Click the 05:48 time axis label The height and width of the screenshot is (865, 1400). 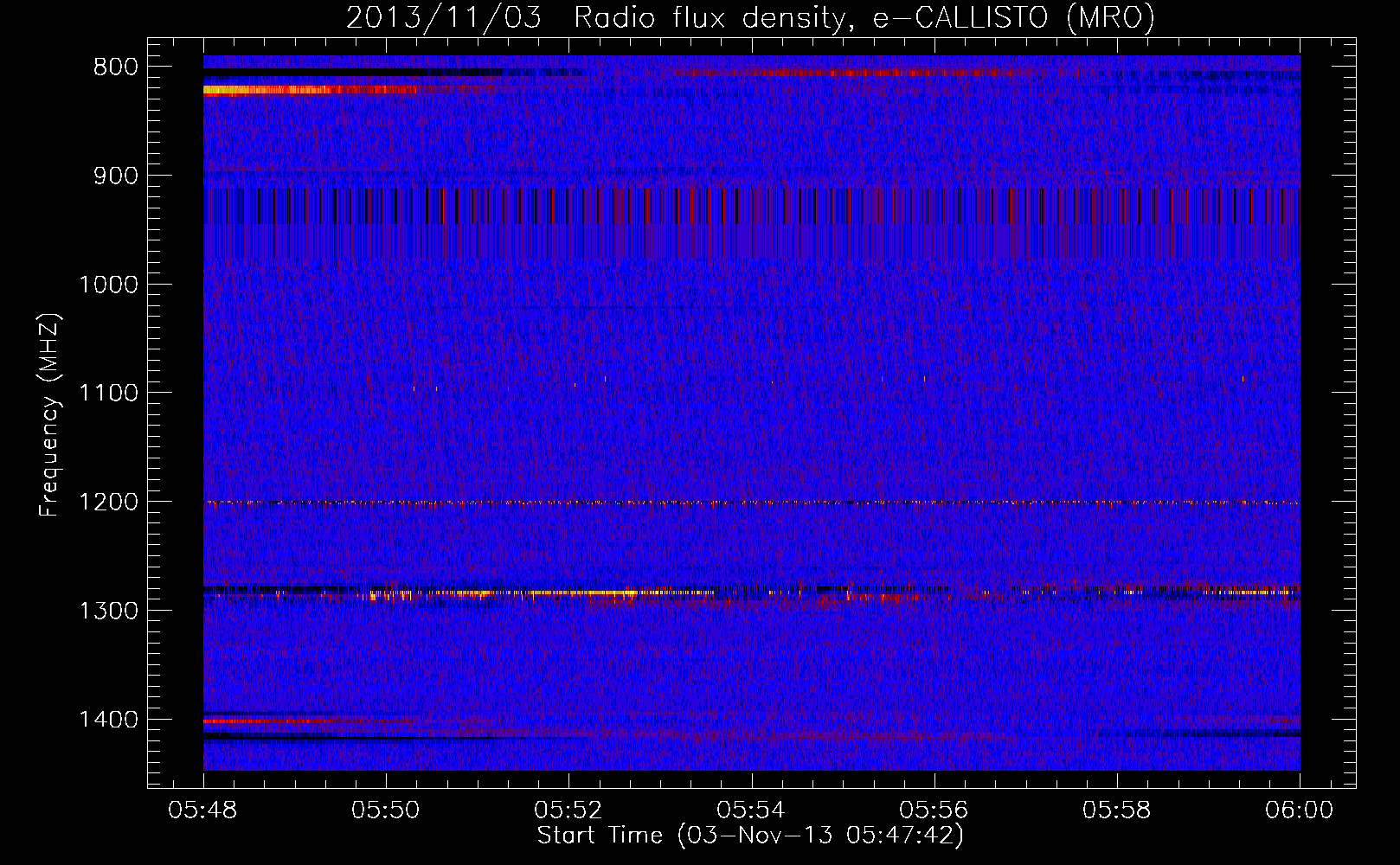pos(203,811)
